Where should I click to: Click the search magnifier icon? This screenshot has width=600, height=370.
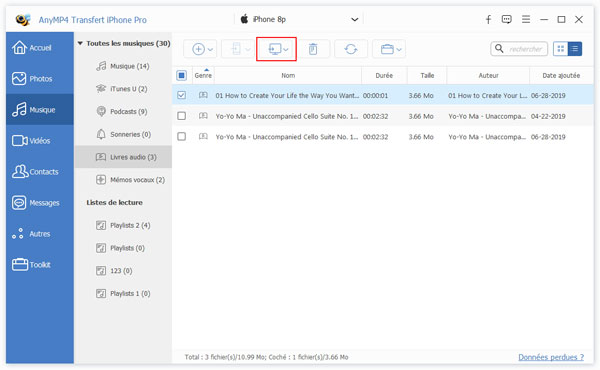click(499, 49)
